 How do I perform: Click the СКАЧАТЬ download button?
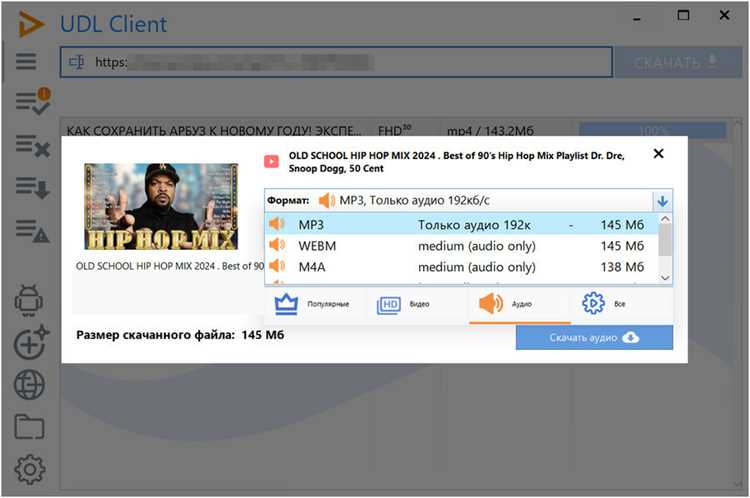click(677, 62)
